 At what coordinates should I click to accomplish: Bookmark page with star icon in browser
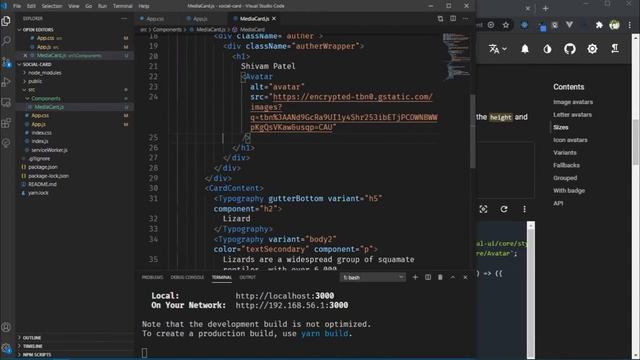[506, 25]
